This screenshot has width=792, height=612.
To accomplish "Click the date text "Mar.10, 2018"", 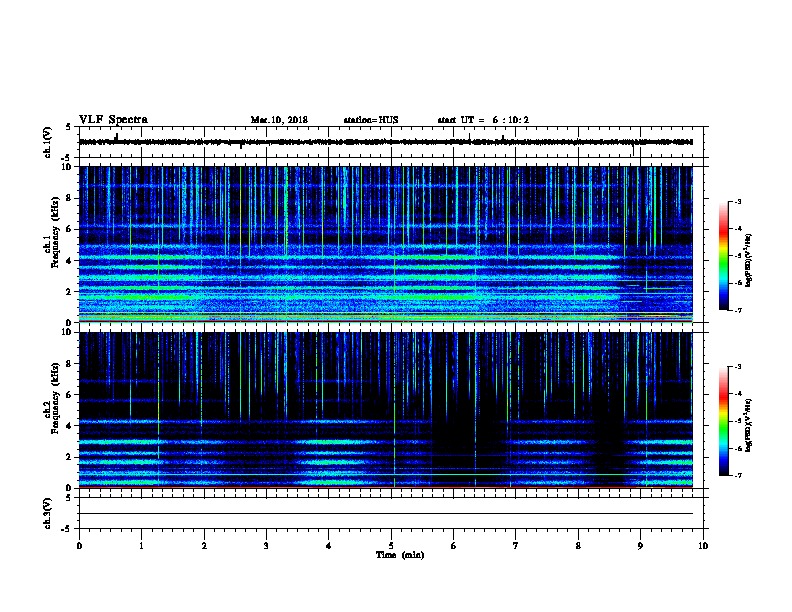I will click(279, 120).
